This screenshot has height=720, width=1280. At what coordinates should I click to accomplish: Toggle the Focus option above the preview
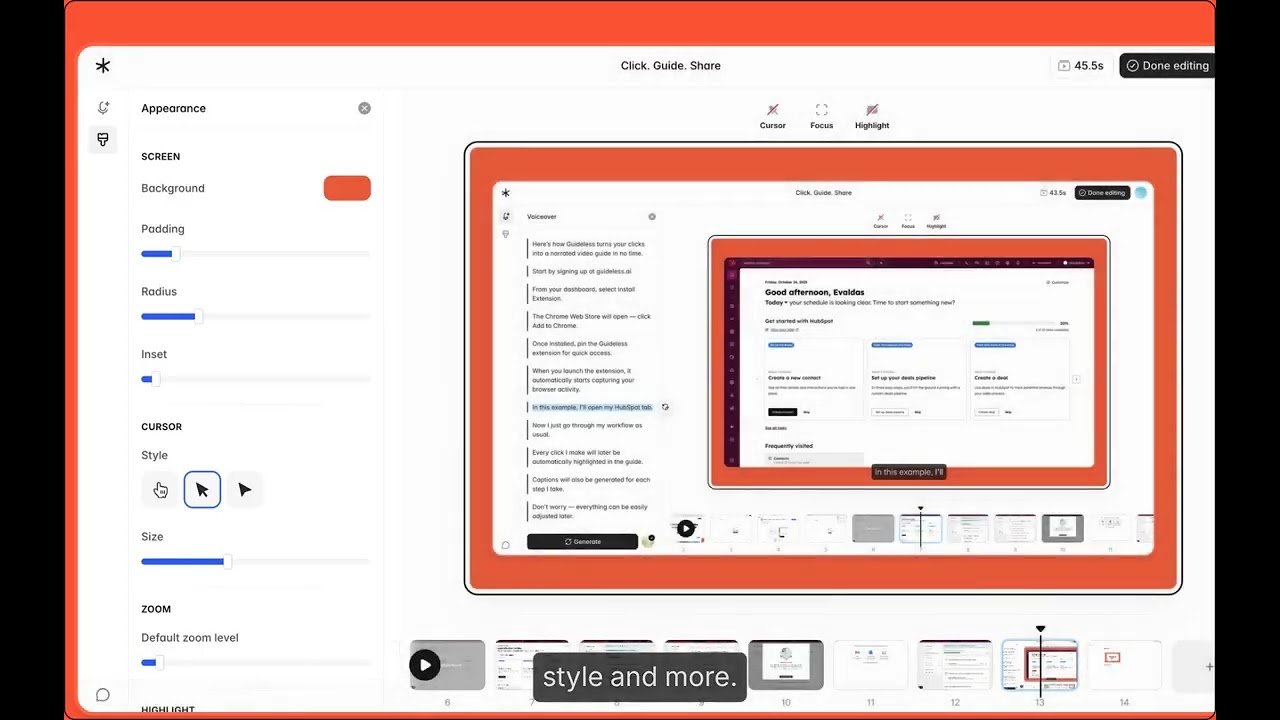coord(822,116)
